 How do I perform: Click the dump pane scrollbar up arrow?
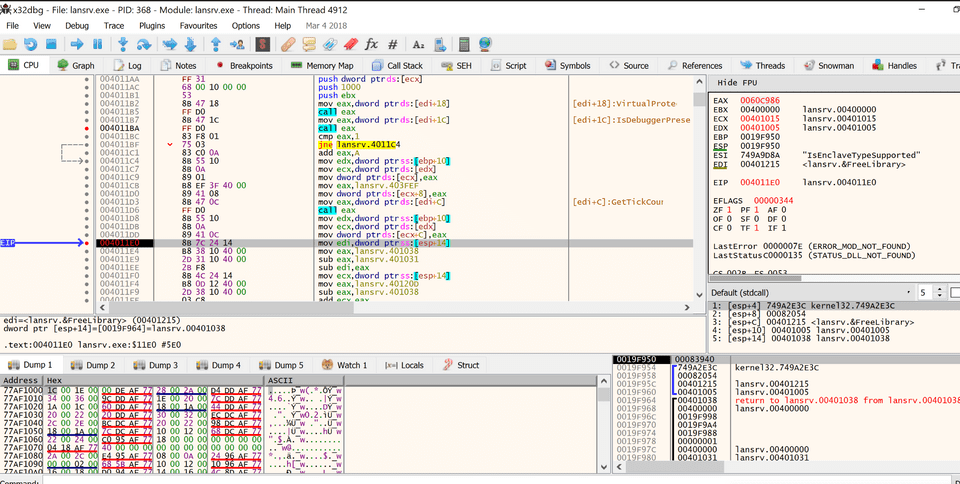tap(603, 381)
